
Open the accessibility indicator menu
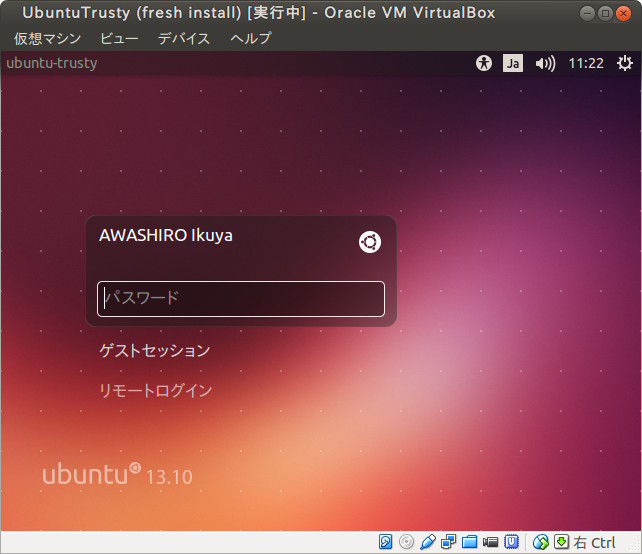pos(484,63)
